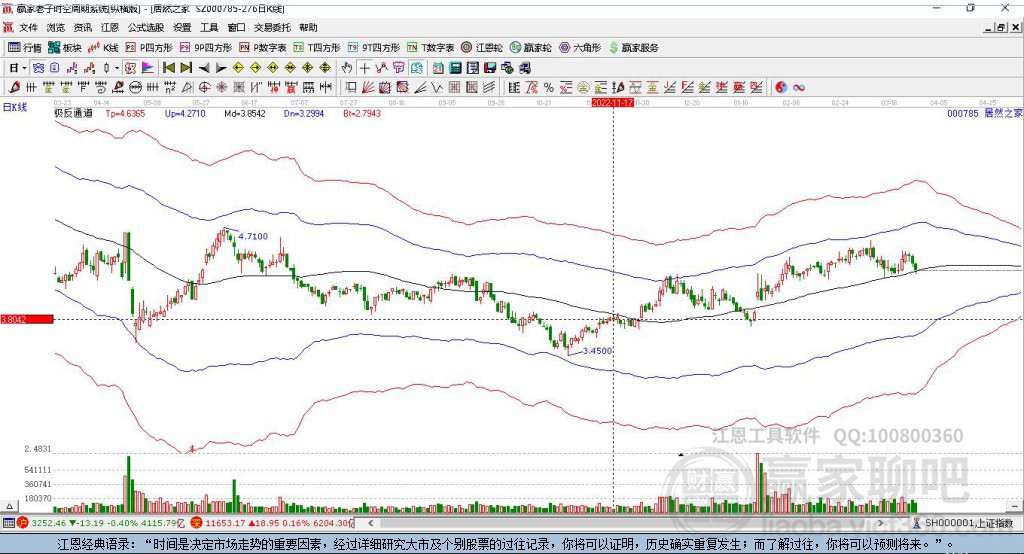
Task: Click the horizontal scrollbar right arrow
Action: [x=880, y=523]
